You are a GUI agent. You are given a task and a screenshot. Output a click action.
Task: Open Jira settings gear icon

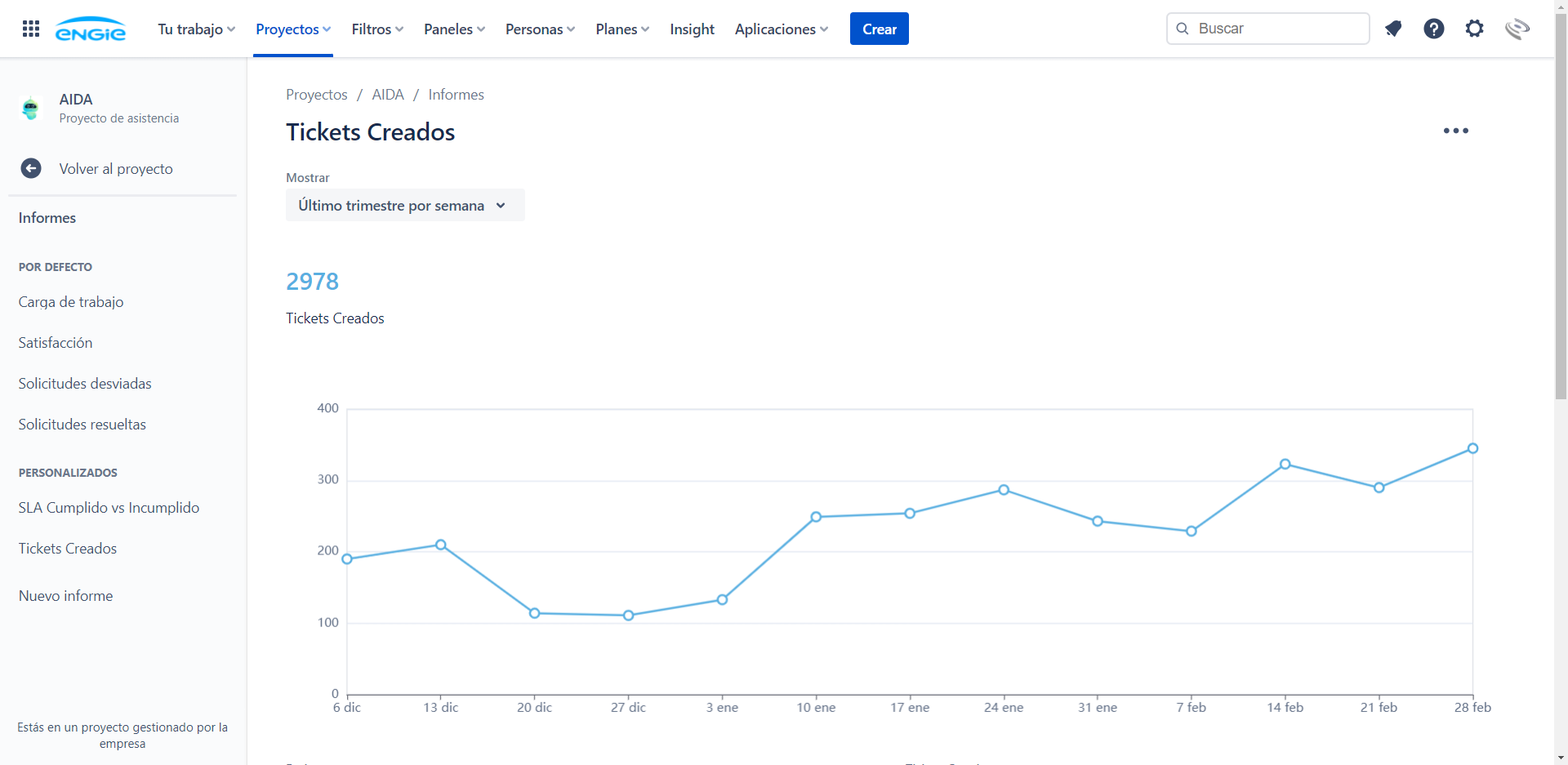[1475, 29]
